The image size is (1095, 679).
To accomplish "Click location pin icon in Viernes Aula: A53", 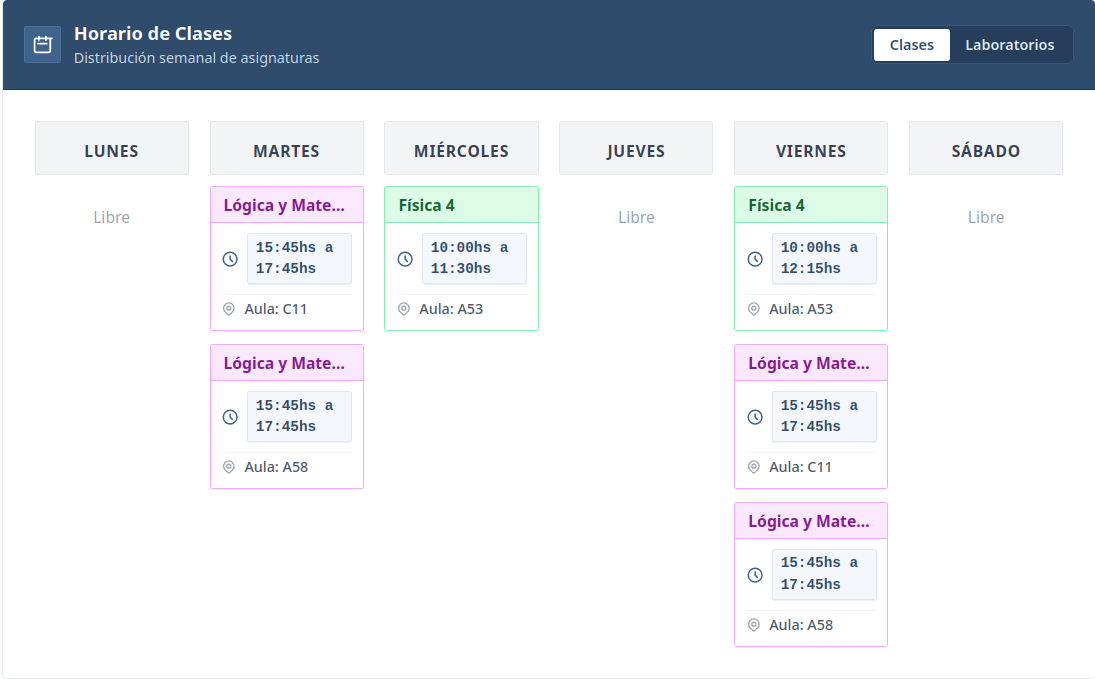I will tap(754, 309).
